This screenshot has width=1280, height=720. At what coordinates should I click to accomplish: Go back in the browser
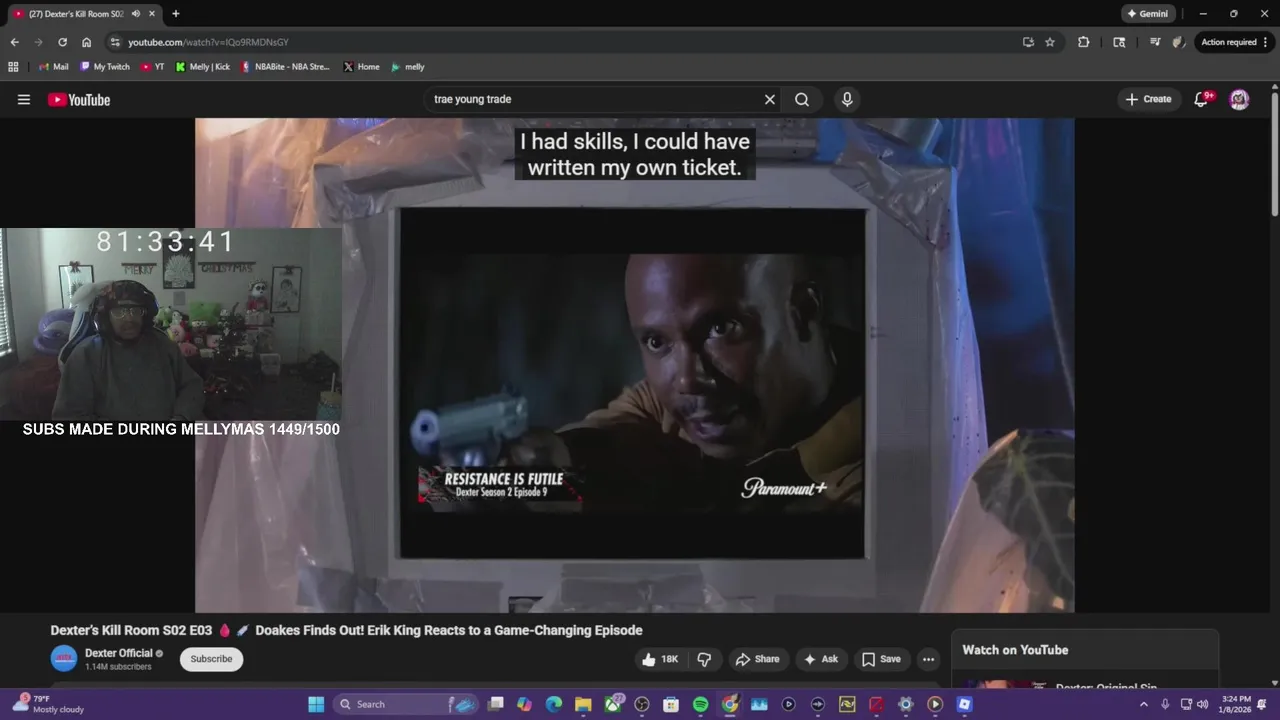click(14, 42)
